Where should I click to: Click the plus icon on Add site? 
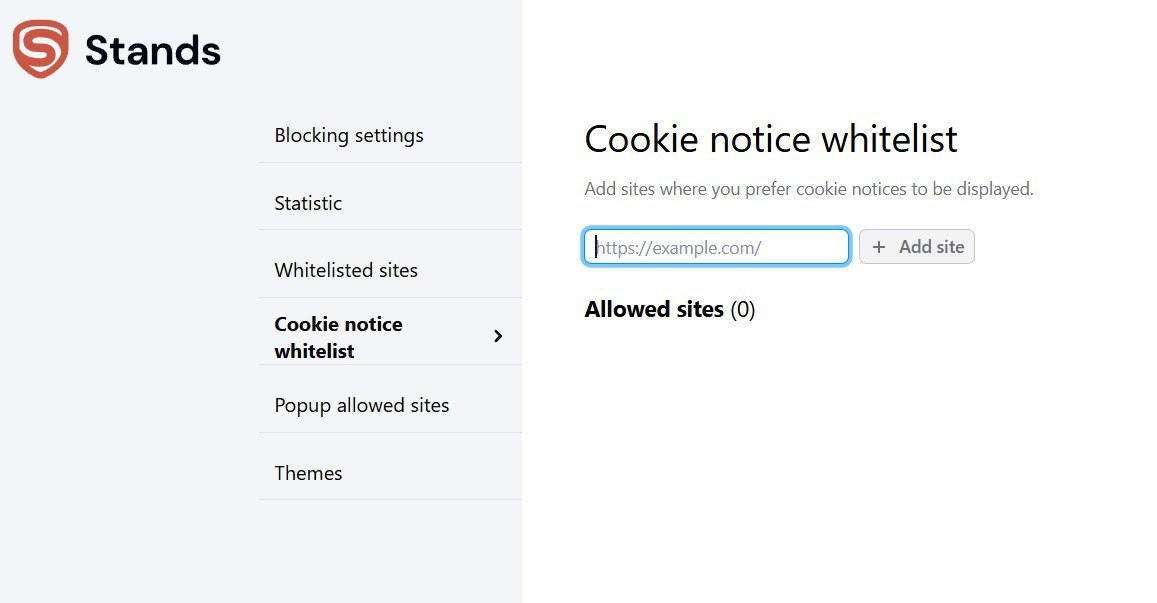(879, 247)
